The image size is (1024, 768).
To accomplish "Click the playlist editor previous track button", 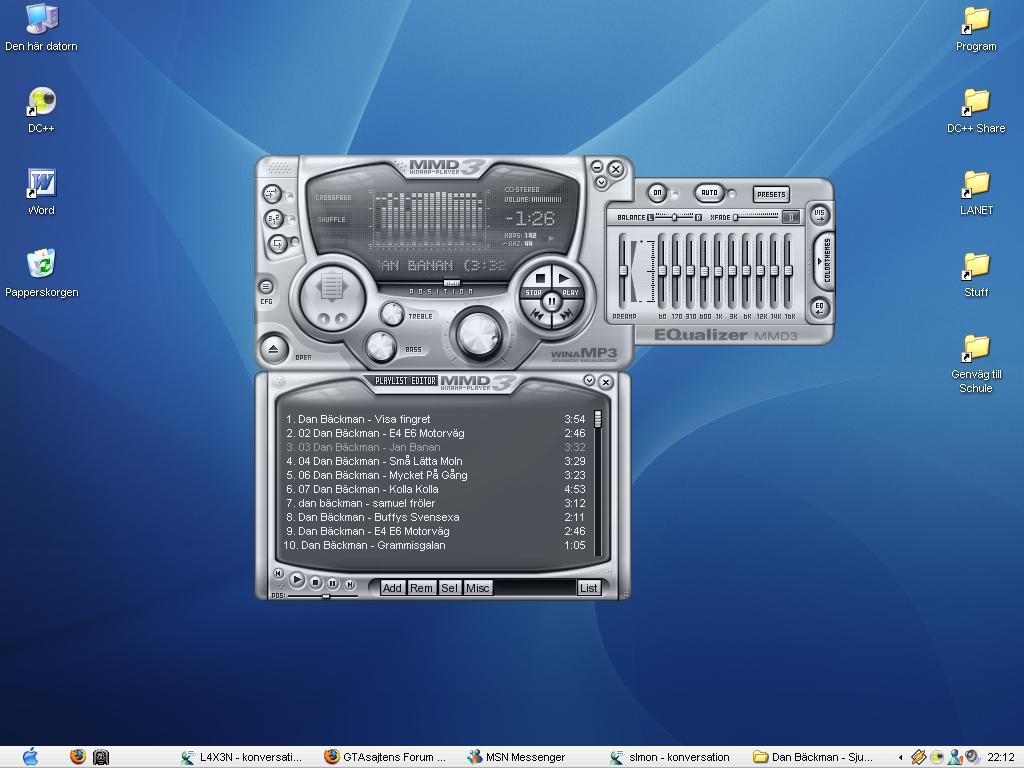I will click(x=279, y=573).
